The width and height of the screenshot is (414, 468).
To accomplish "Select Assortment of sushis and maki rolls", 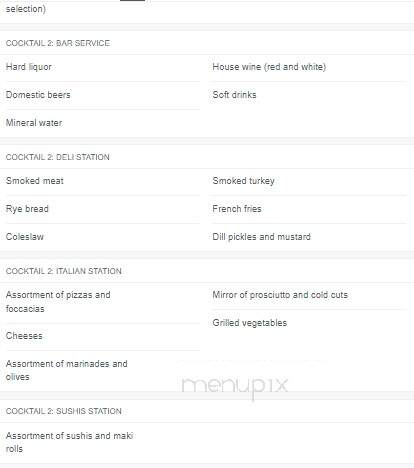I will [x=69, y=442].
